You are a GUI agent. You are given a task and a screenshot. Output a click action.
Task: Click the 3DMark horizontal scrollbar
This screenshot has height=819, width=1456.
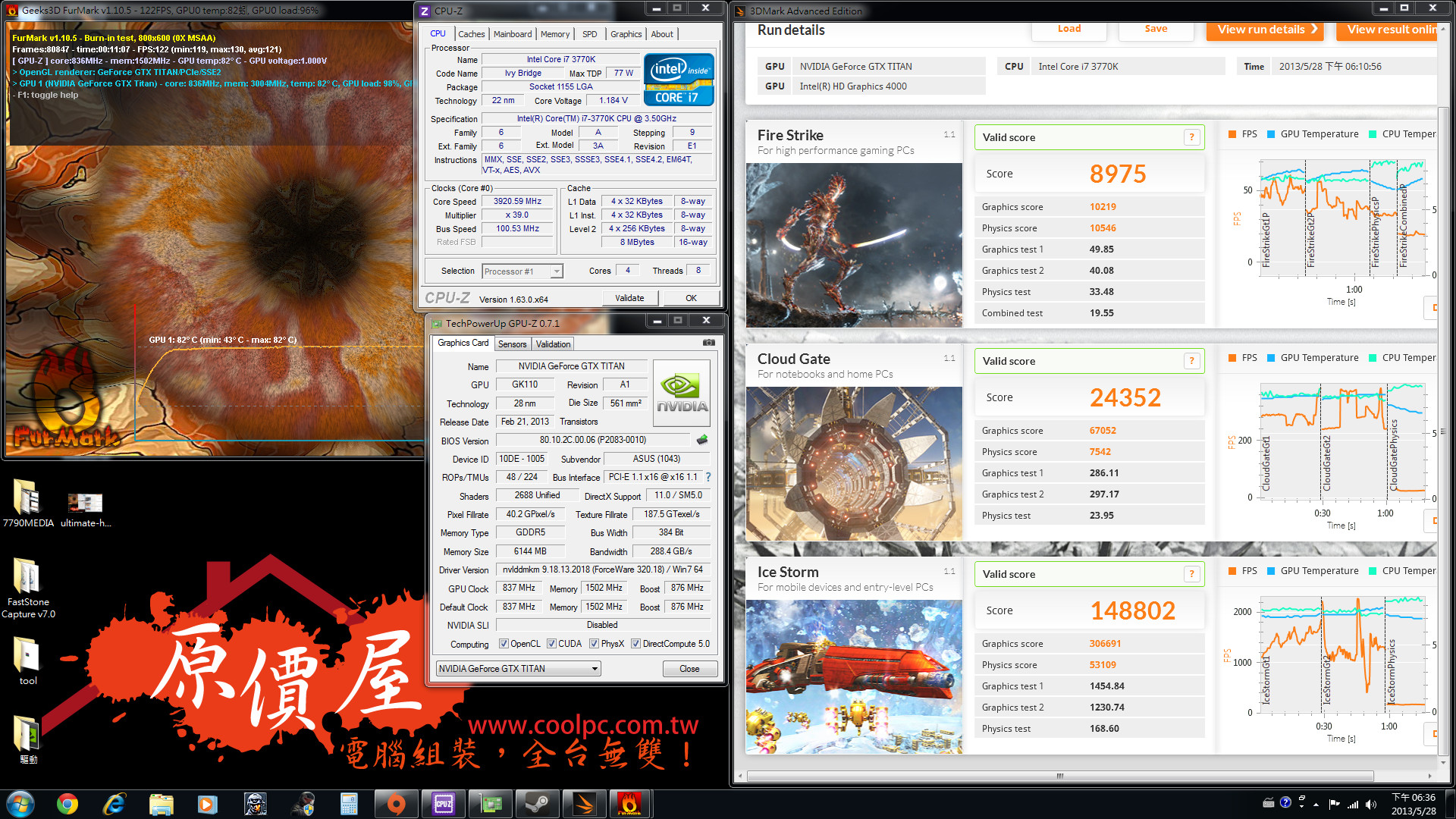pyautogui.click(x=1059, y=776)
